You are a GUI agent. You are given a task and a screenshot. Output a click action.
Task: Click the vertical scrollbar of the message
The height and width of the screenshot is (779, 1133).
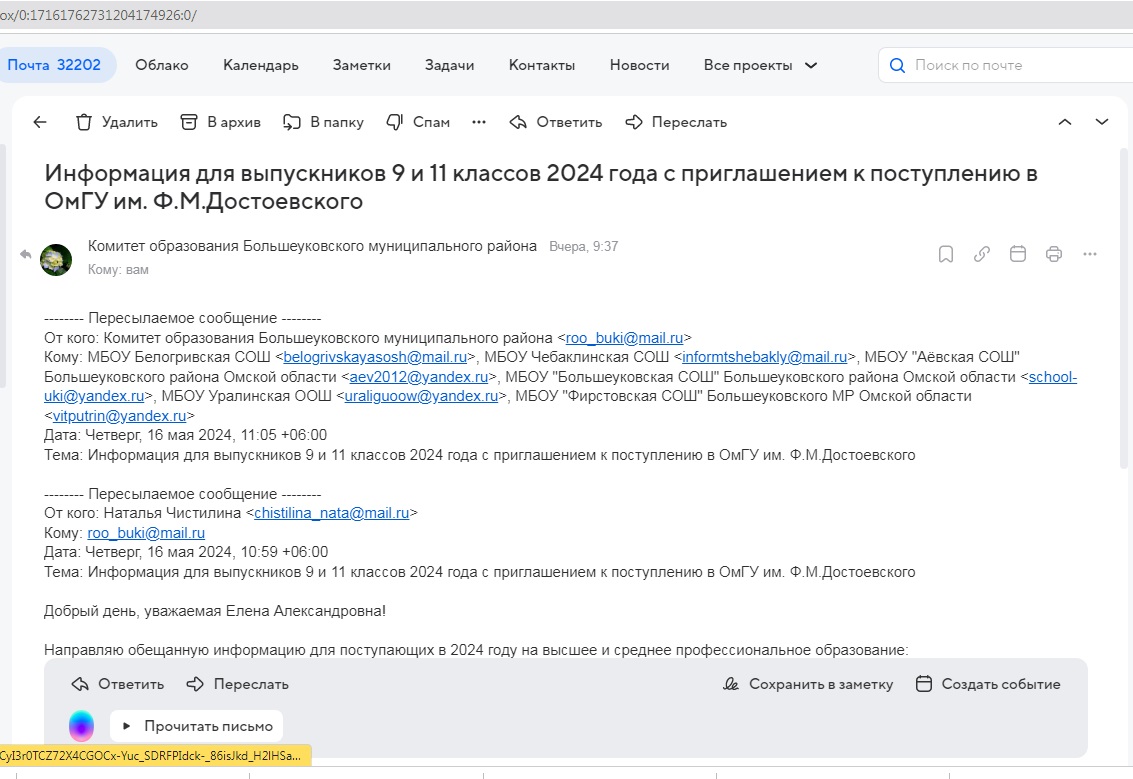pos(1123,307)
